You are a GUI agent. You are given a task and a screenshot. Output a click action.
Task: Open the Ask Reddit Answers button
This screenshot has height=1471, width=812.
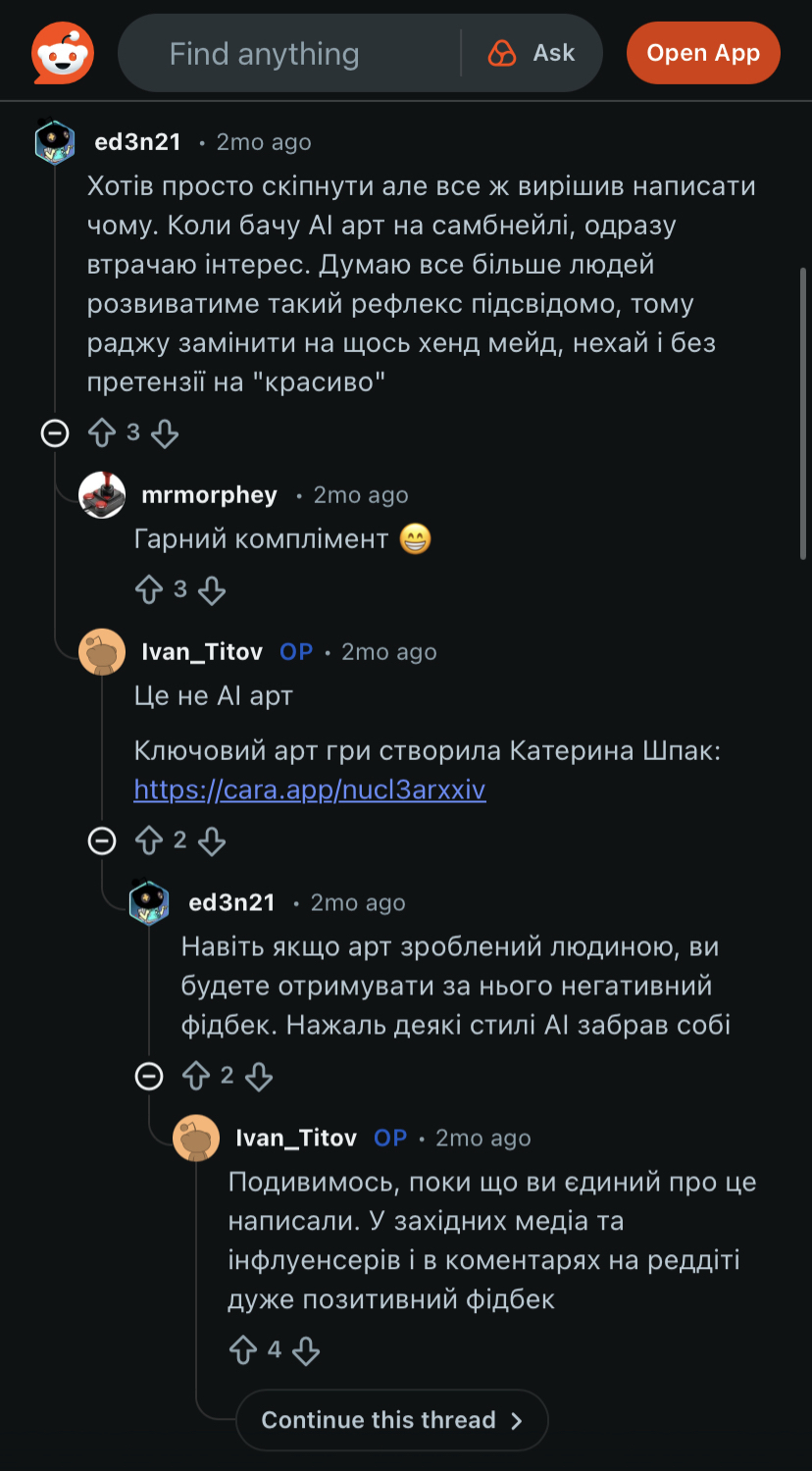533,53
